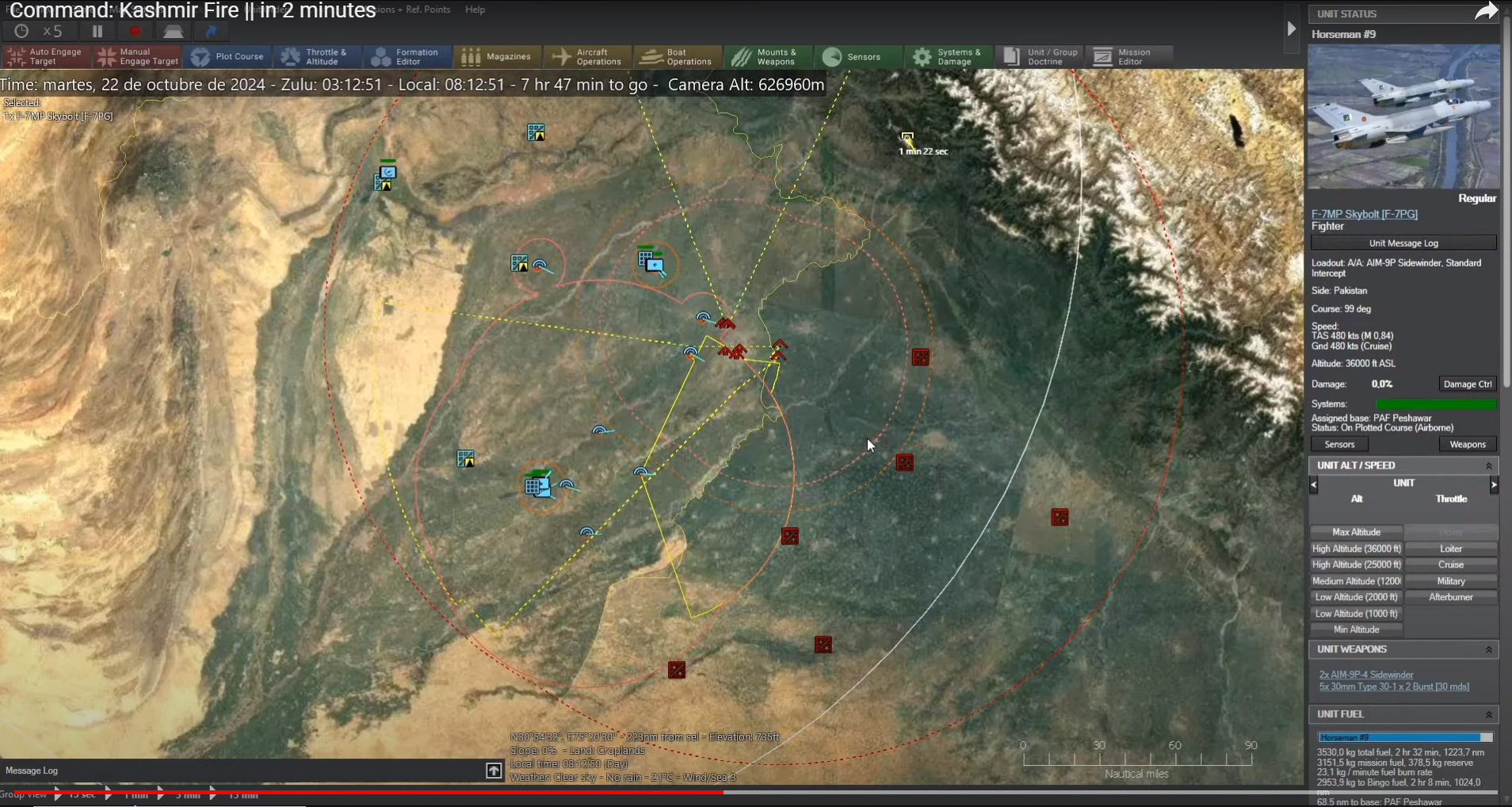
Task: Select the southernmost hostile ground unit
Action: [676, 670]
